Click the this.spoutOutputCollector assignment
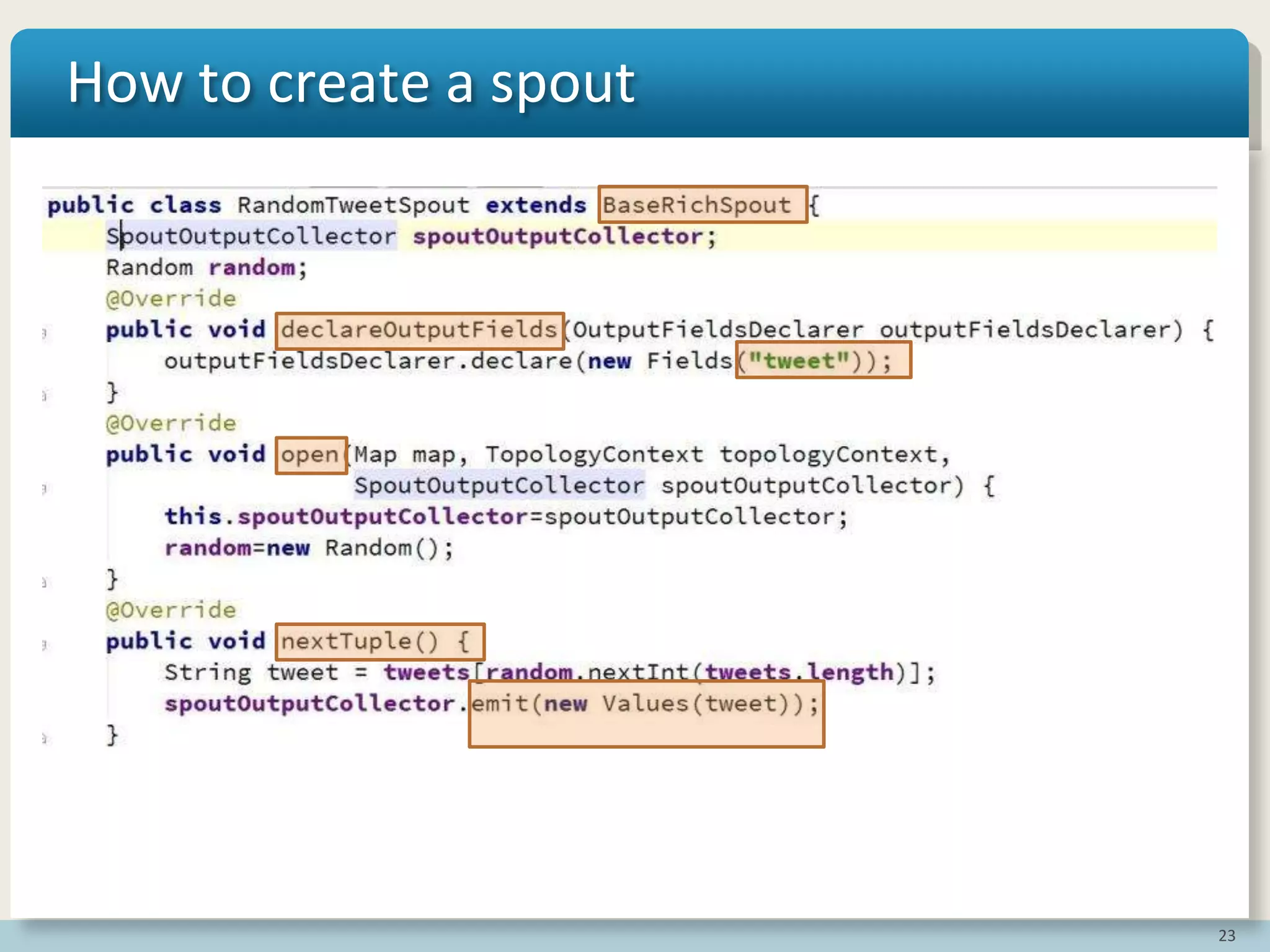Screen dimensions: 1270x952 506,516
